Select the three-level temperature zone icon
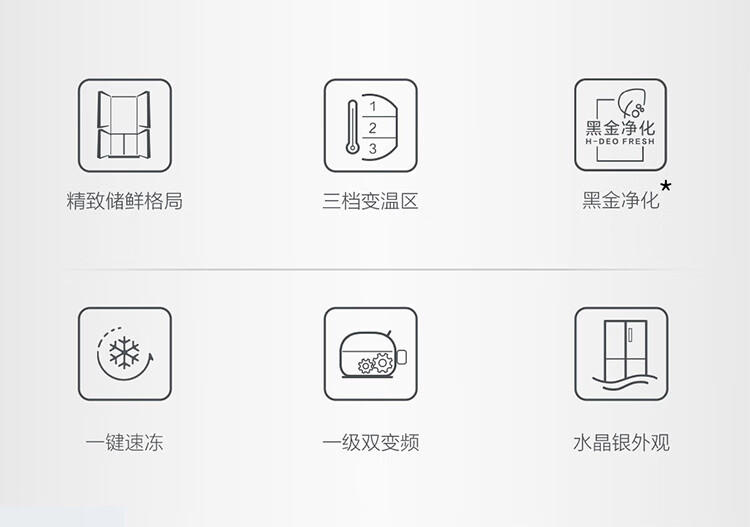The image size is (750, 527). point(371,126)
